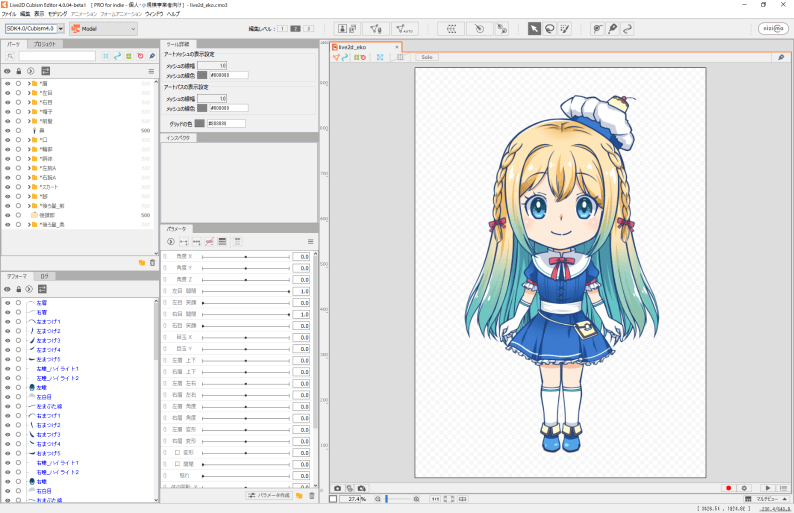Expand the 左腕A part folder
794x513 pixels.
tap(29, 168)
